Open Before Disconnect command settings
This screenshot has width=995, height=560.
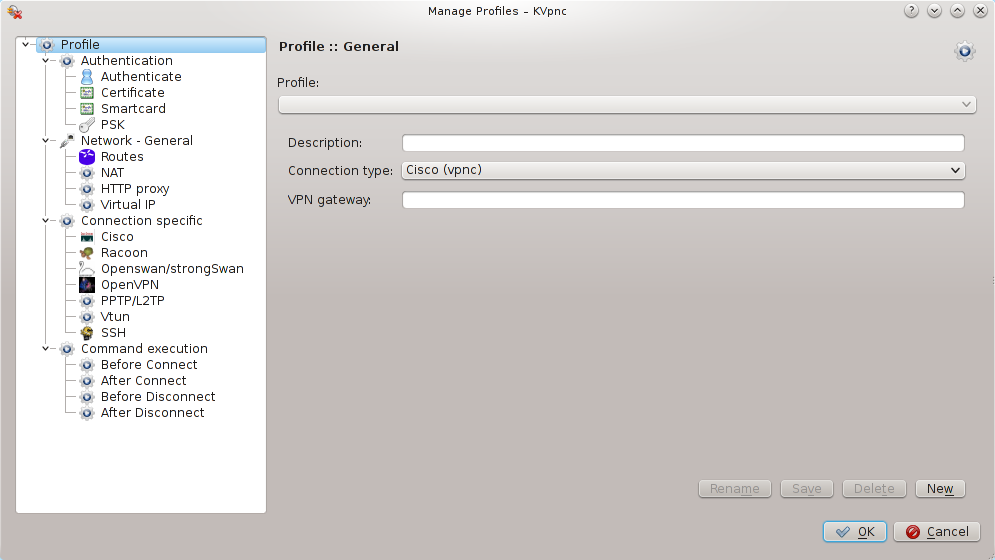158,397
